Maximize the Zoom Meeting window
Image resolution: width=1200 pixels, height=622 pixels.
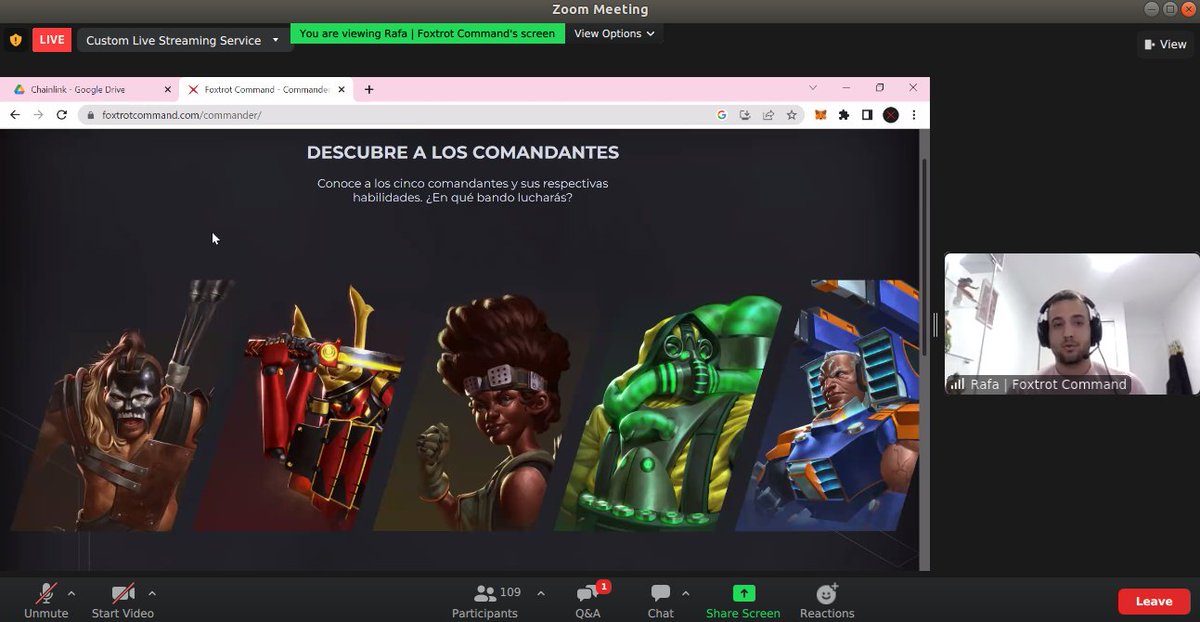1169,9
